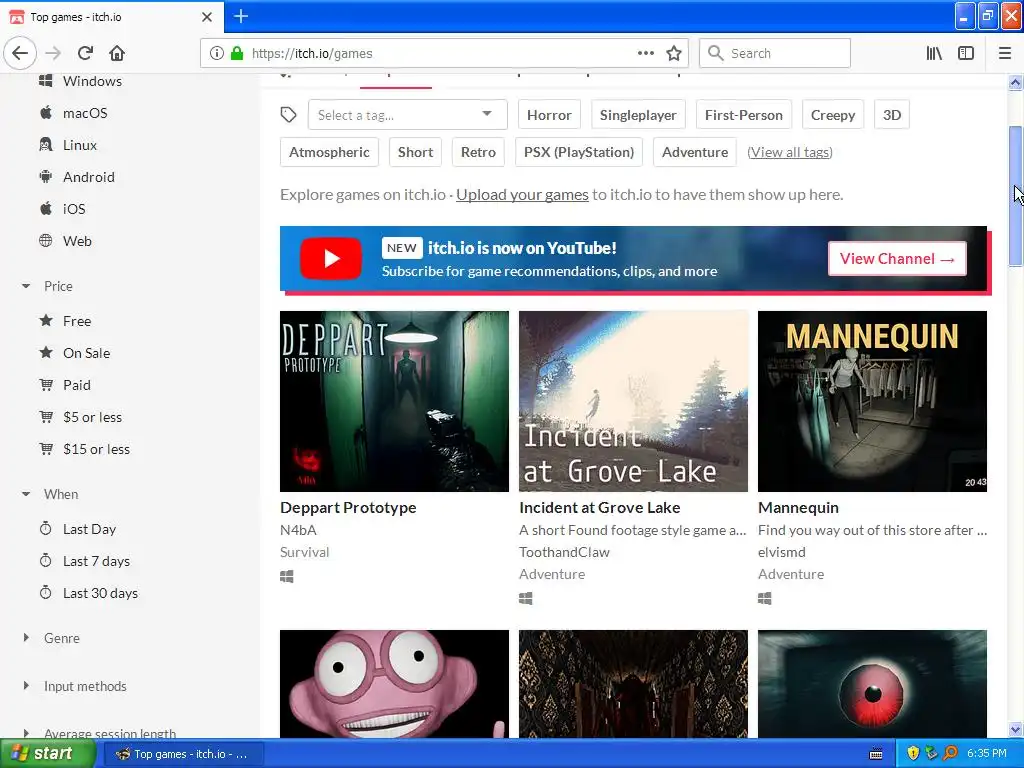Open the N4bA author link

(298, 530)
